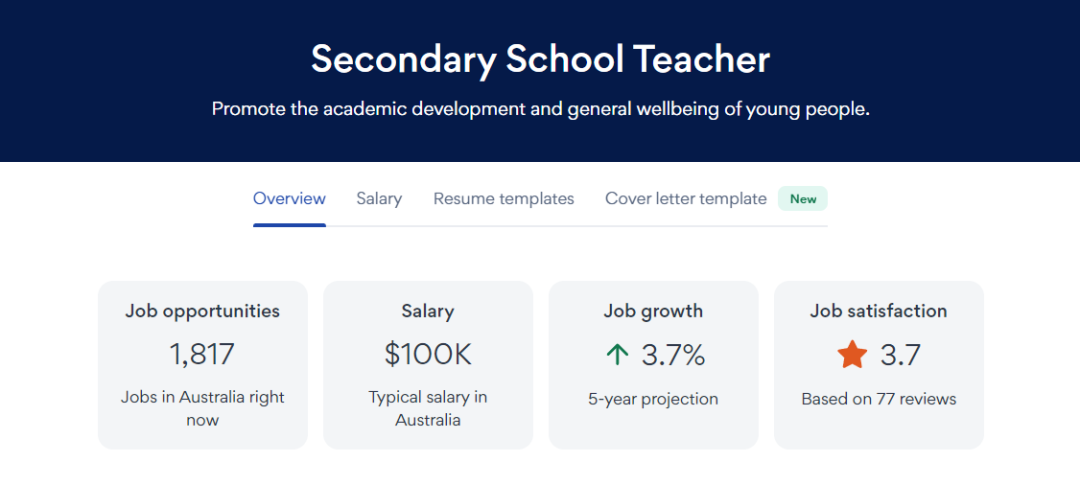Click the 3.7 rating next to star
This screenshot has width=1080, height=485.
tap(900, 355)
